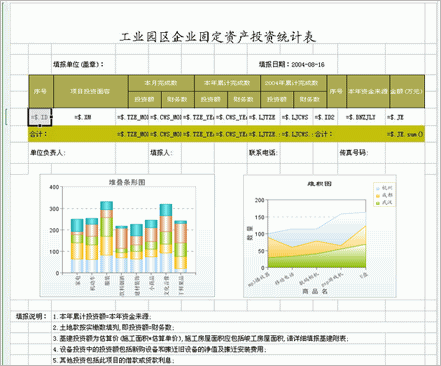Image resolution: width=441 pixels, height=366 pixels.
Task: Select 投资额 header under 本年累计完成数
Action: 211,99
